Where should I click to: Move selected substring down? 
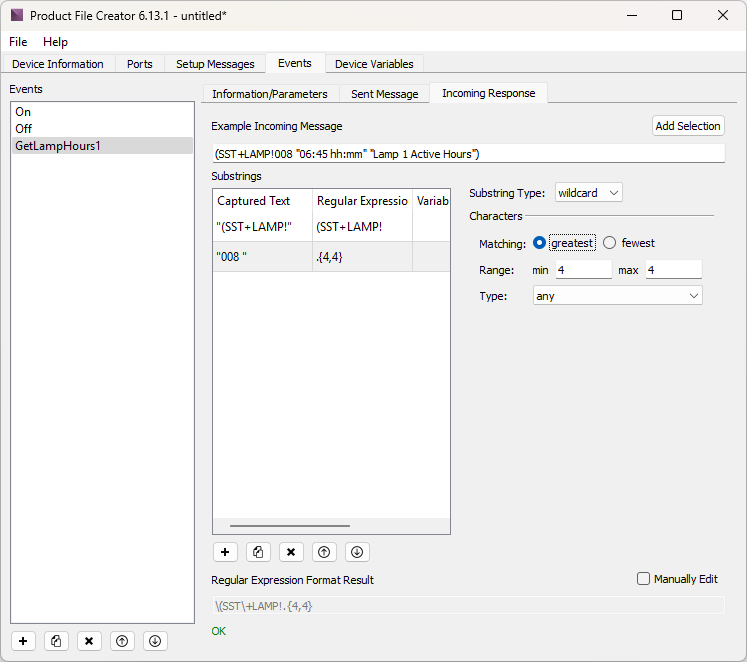click(x=357, y=551)
